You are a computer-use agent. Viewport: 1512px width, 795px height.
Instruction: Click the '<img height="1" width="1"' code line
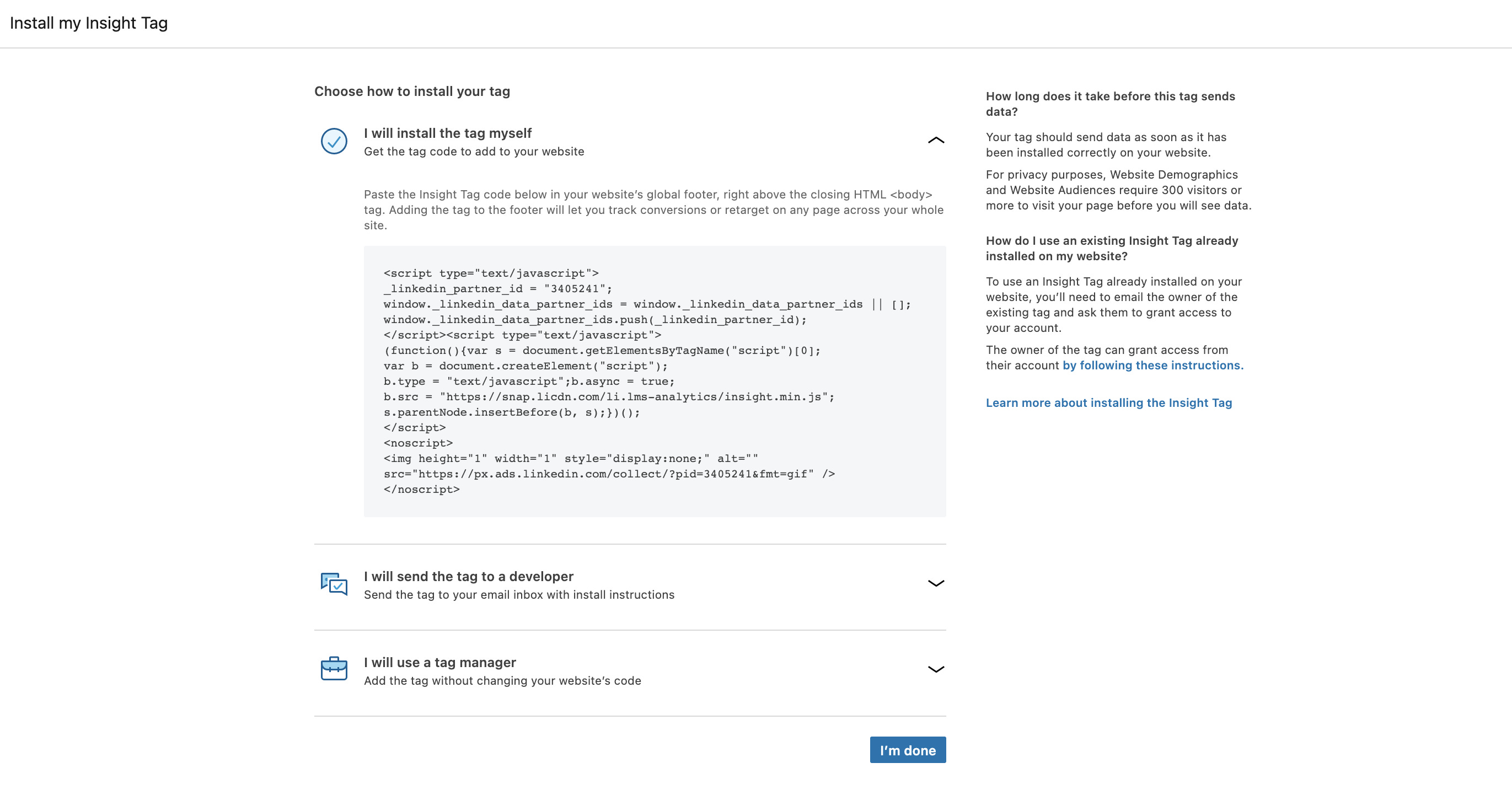(571, 459)
